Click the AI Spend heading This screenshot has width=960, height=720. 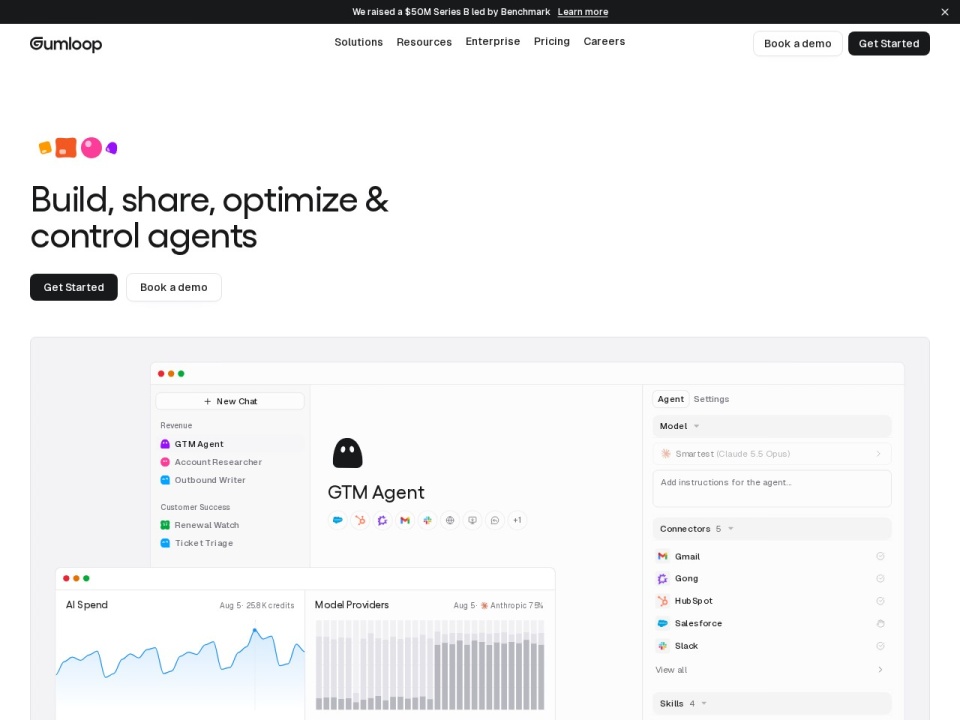pos(87,605)
